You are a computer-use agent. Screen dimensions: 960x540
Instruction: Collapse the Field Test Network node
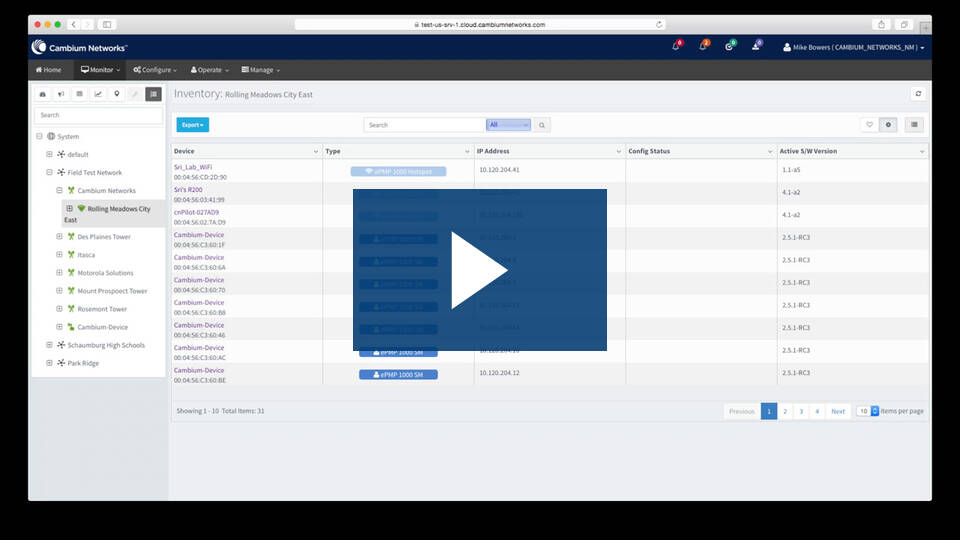[50, 173]
